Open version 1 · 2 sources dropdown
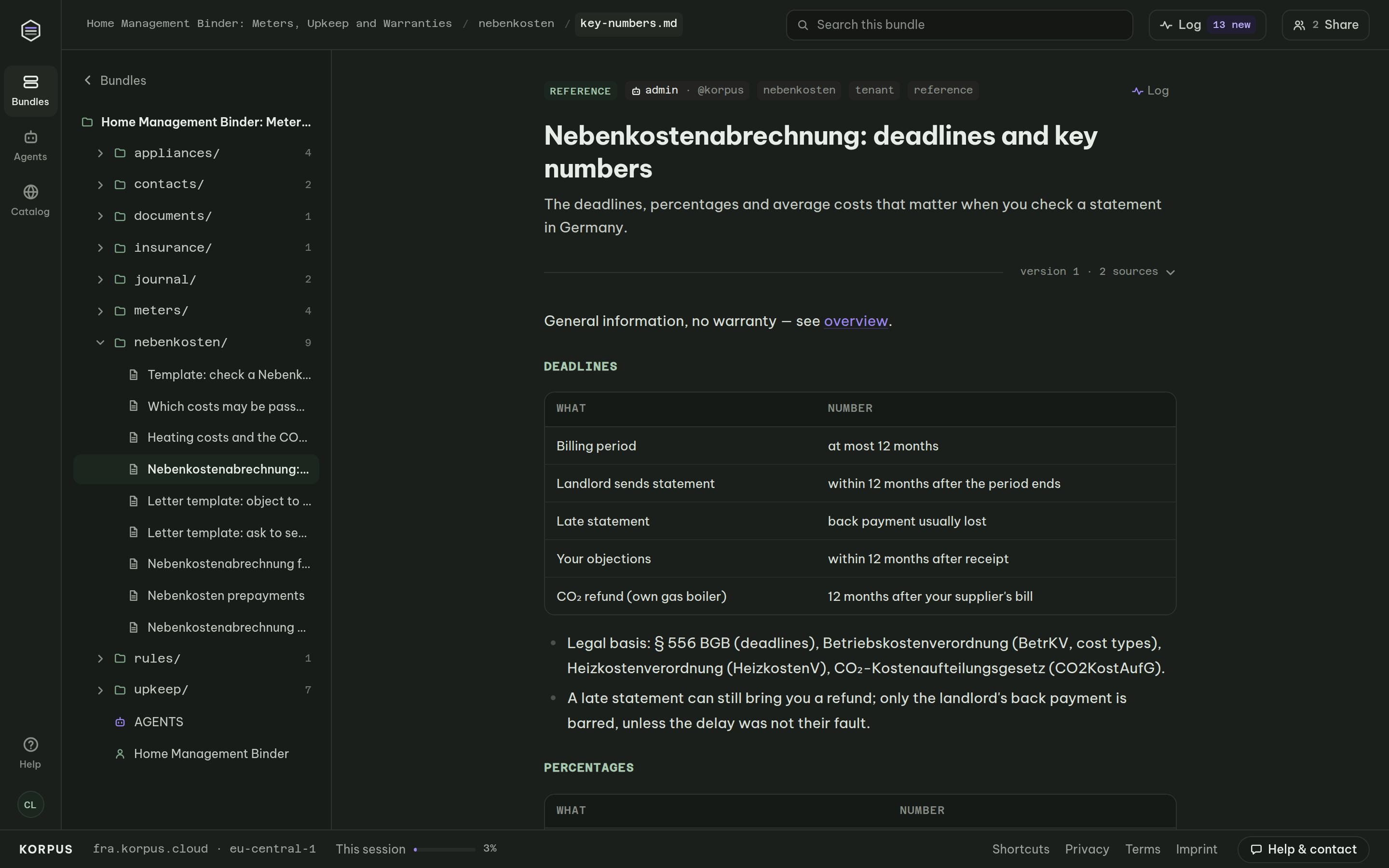The image size is (1389, 868). pyautogui.click(x=1097, y=271)
